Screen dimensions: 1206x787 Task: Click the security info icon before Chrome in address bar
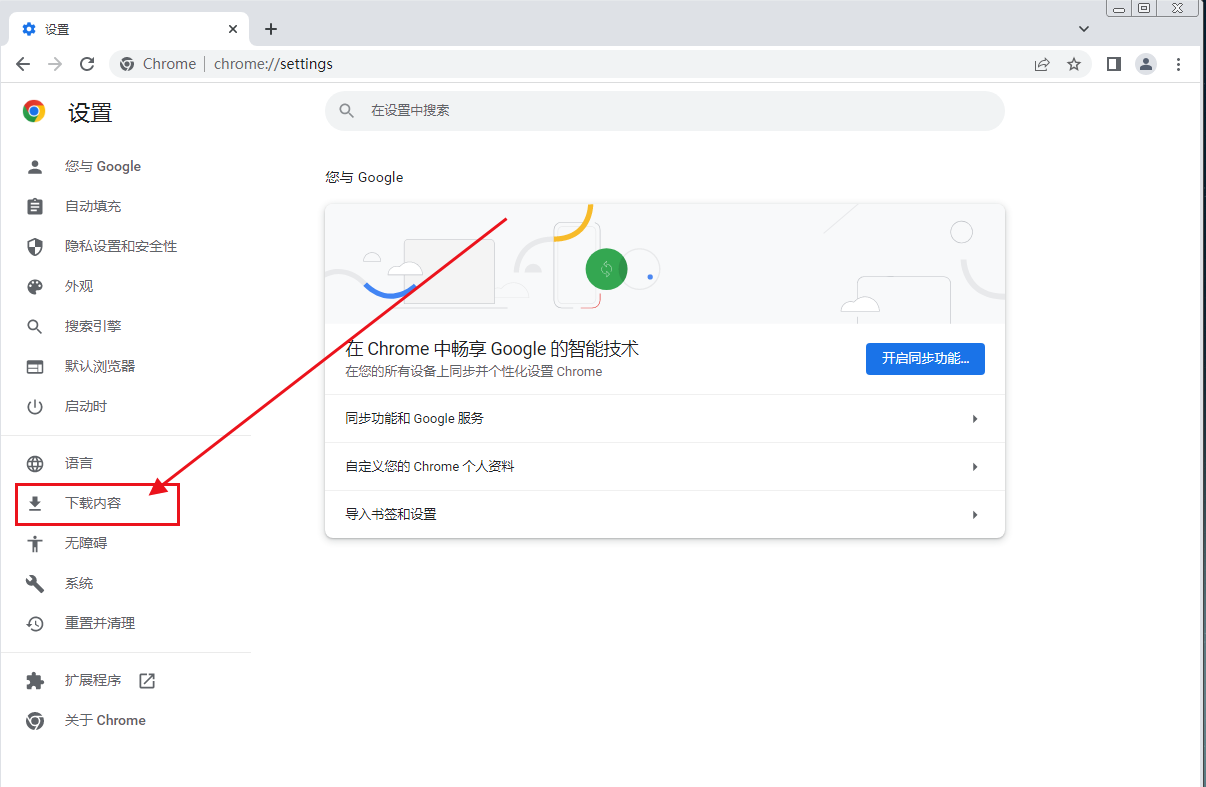pos(127,64)
